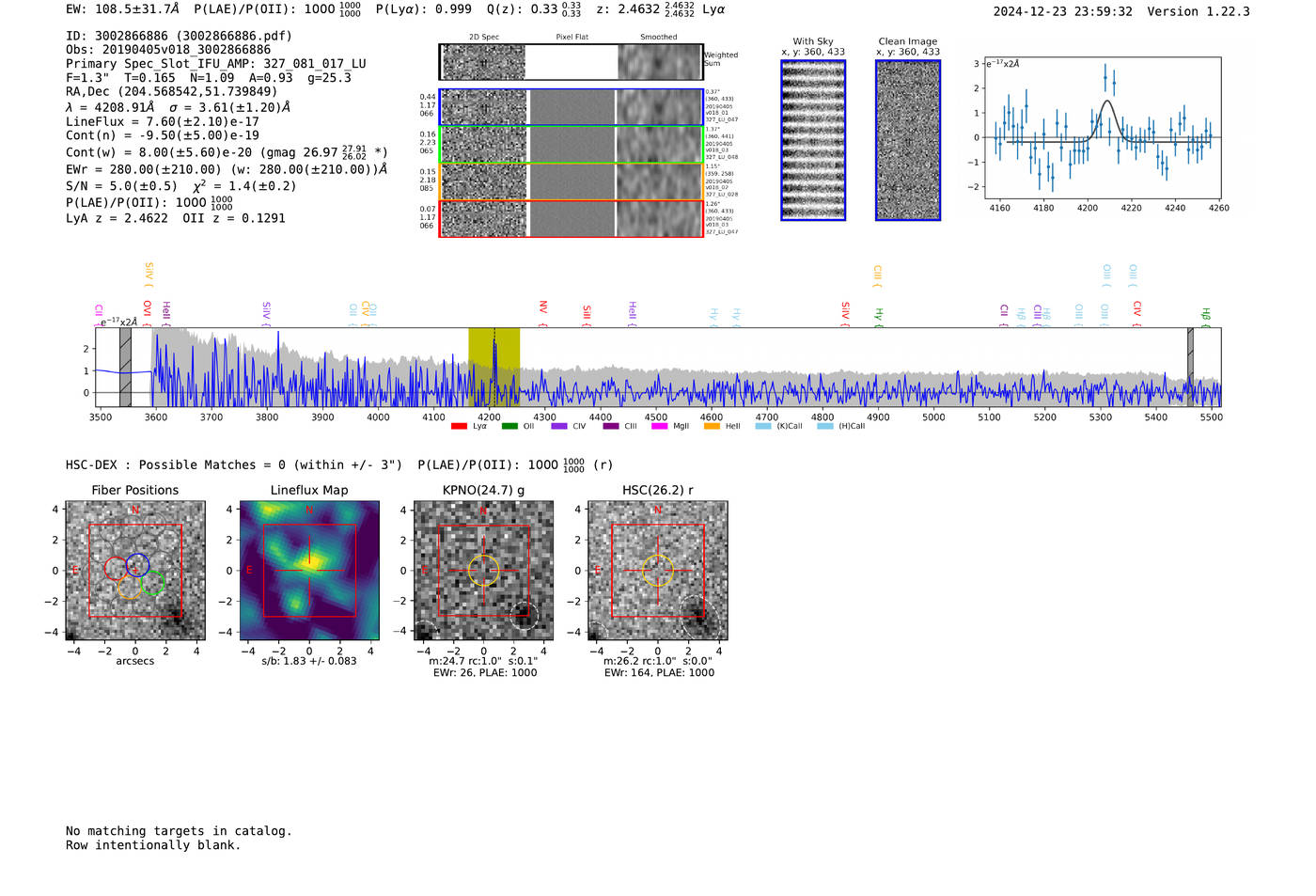
Task: Select the λ = 4208.91Å line
Action: pyautogui.click(x=178, y=107)
